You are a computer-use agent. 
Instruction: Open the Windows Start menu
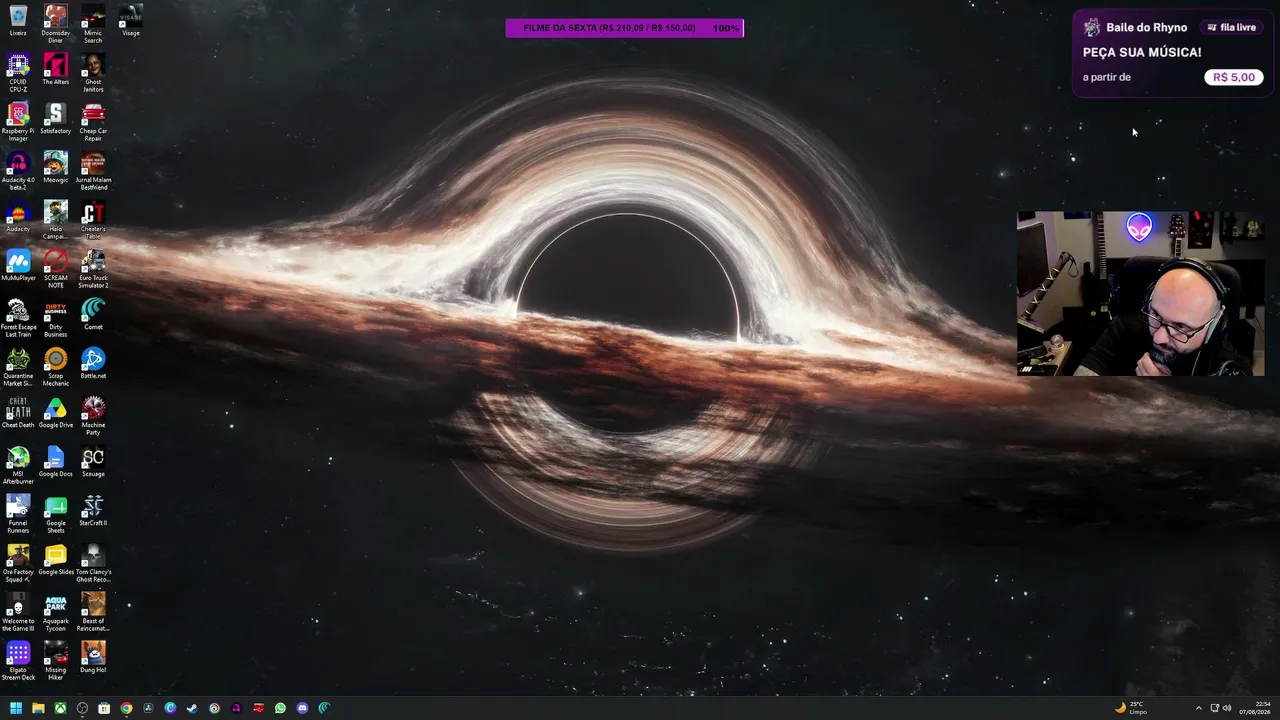click(x=16, y=708)
